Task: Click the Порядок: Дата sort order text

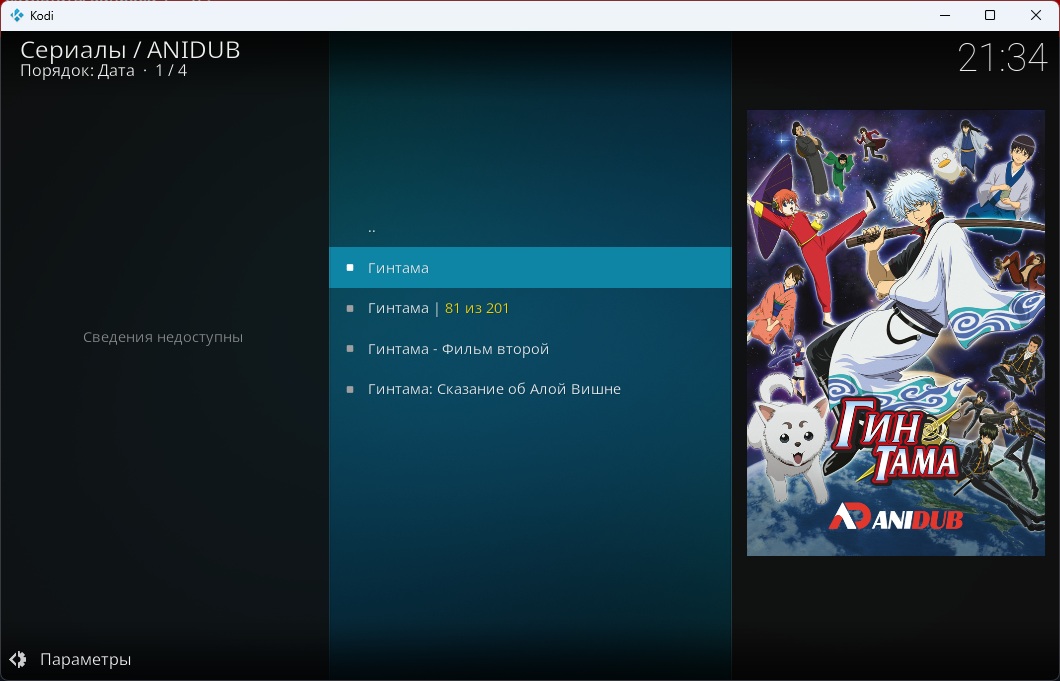Action: [x=77, y=71]
